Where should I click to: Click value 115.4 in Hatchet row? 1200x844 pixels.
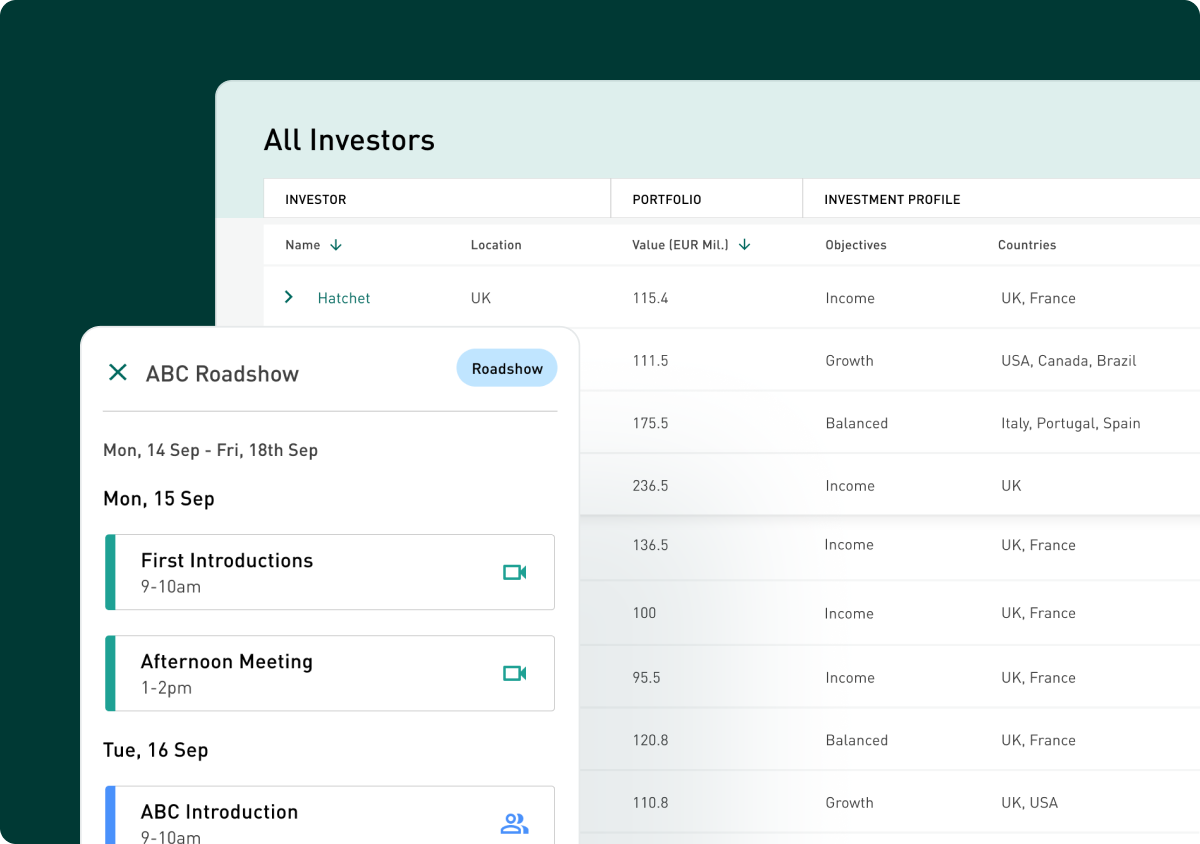650,298
